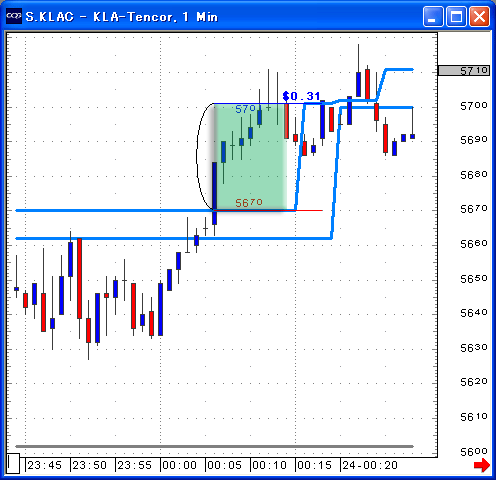Click the 23:55 time axis label

(135, 465)
